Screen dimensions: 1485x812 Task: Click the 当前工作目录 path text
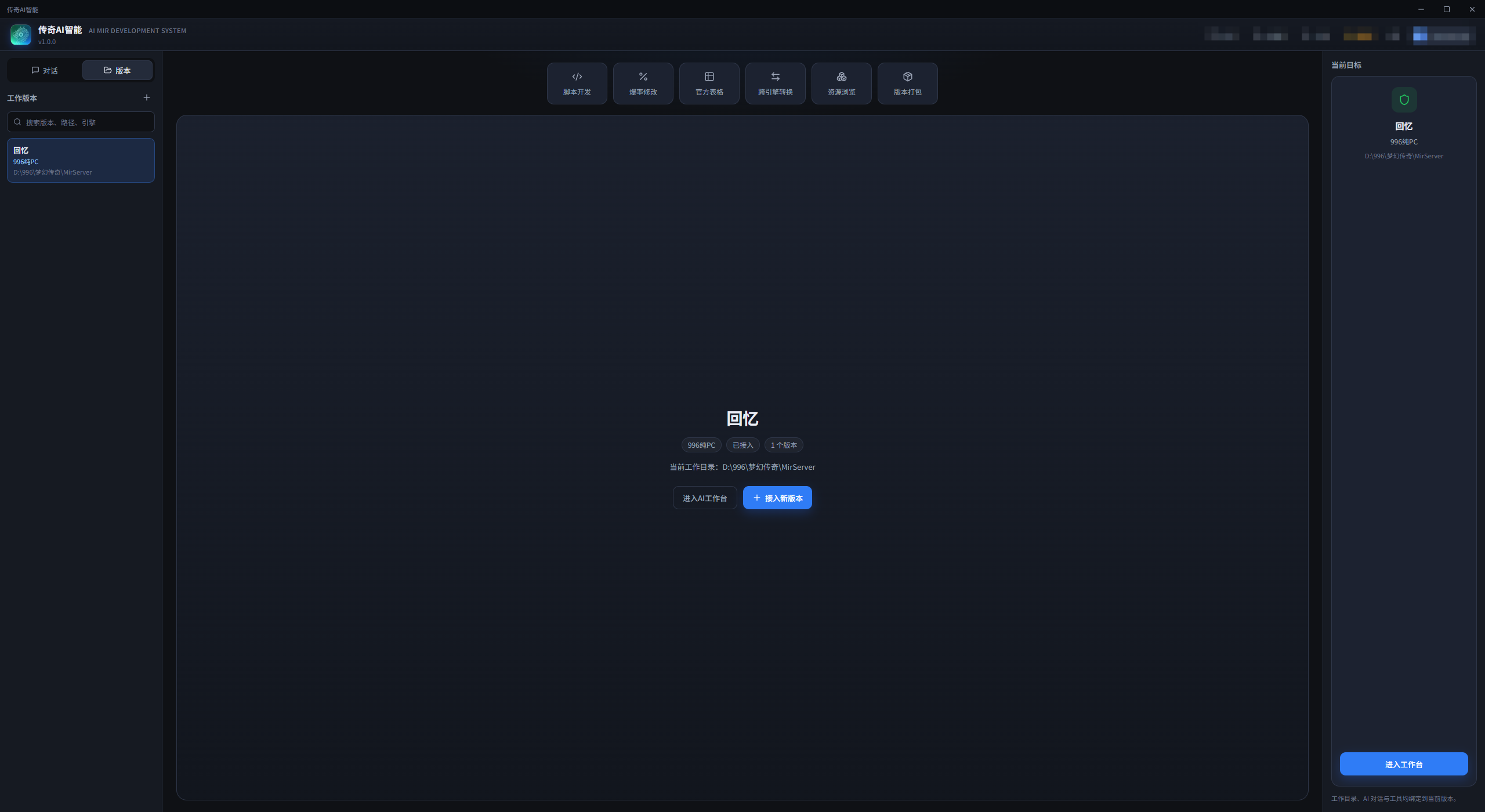[x=742, y=467]
